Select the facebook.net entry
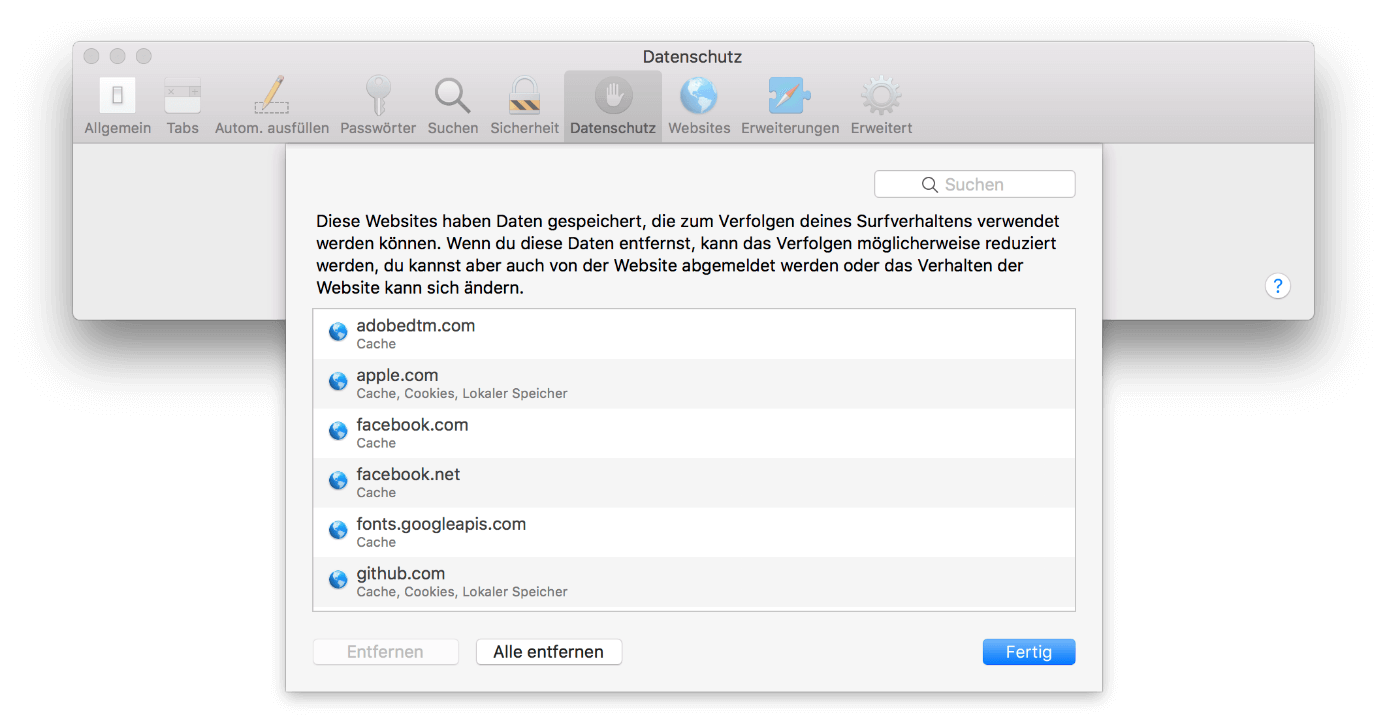1387x719 pixels. [x=694, y=483]
